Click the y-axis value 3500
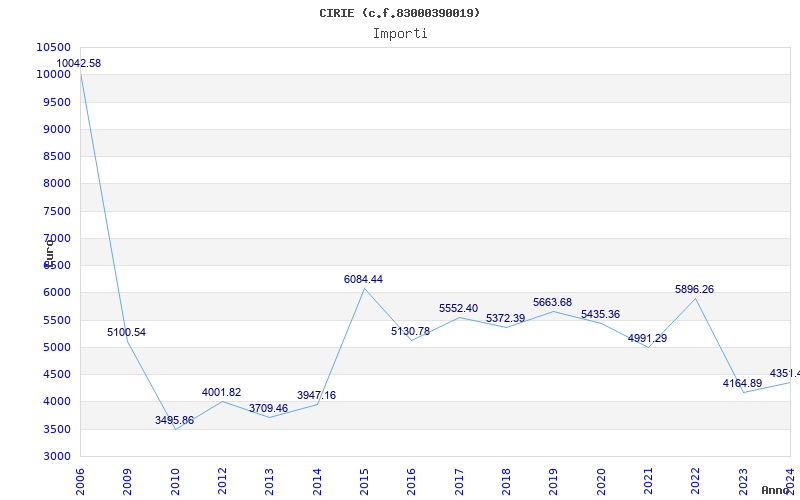 tap(57, 430)
